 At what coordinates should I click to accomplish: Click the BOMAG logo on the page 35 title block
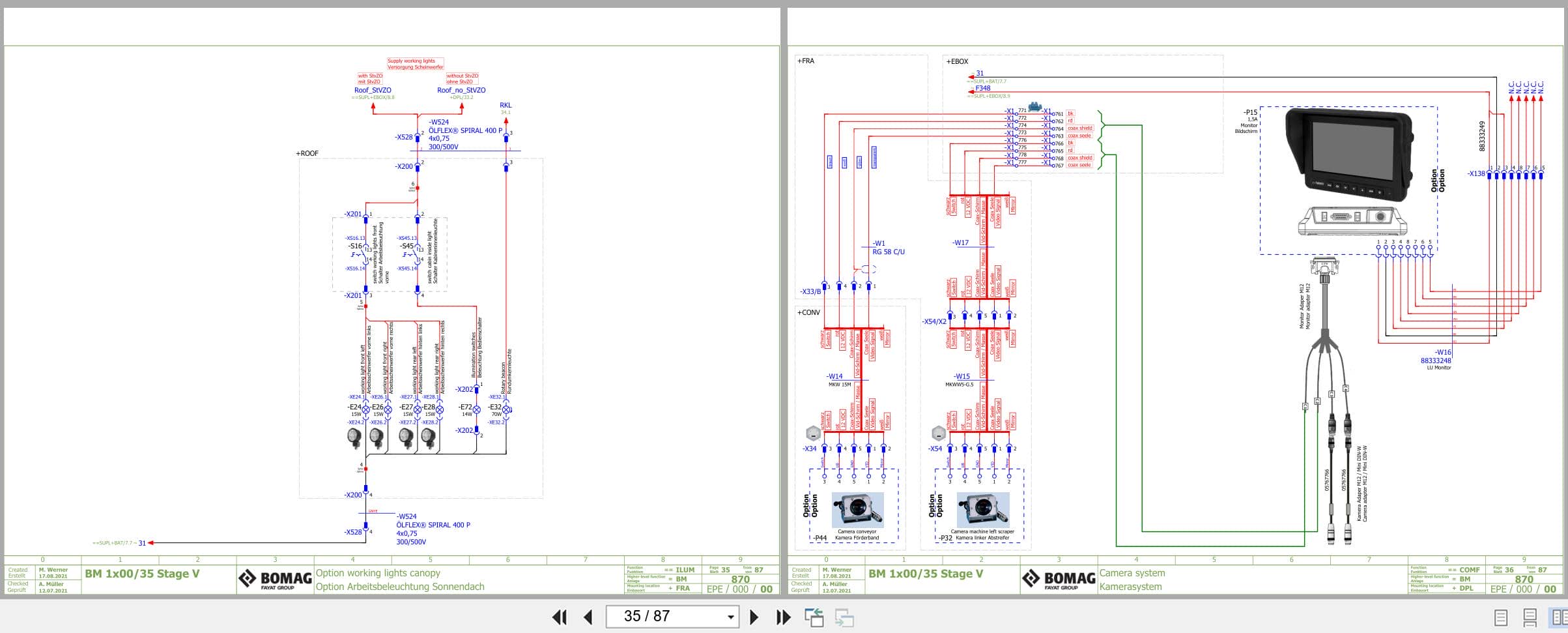274,579
